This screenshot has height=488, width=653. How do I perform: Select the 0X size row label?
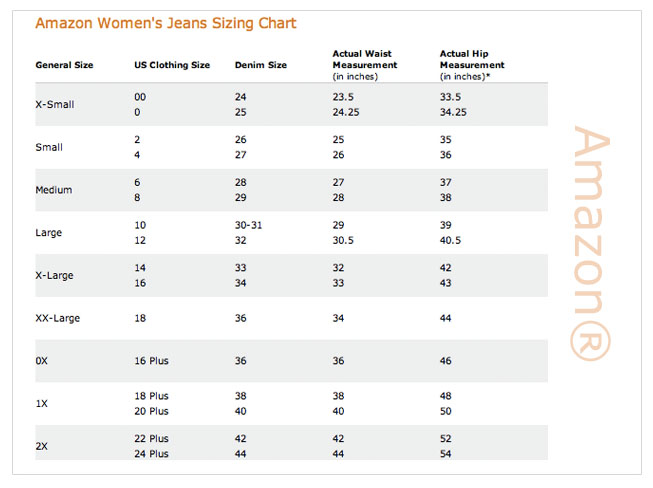tap(42, 361)
